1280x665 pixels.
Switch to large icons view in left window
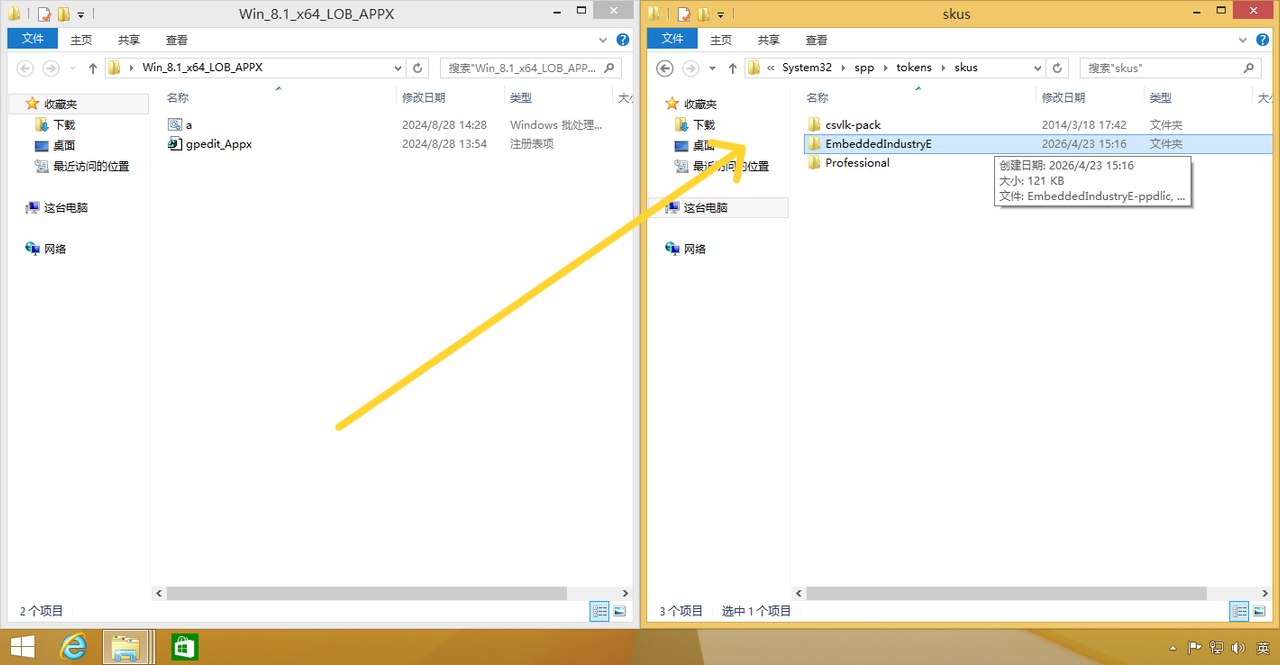coord(620,611)
